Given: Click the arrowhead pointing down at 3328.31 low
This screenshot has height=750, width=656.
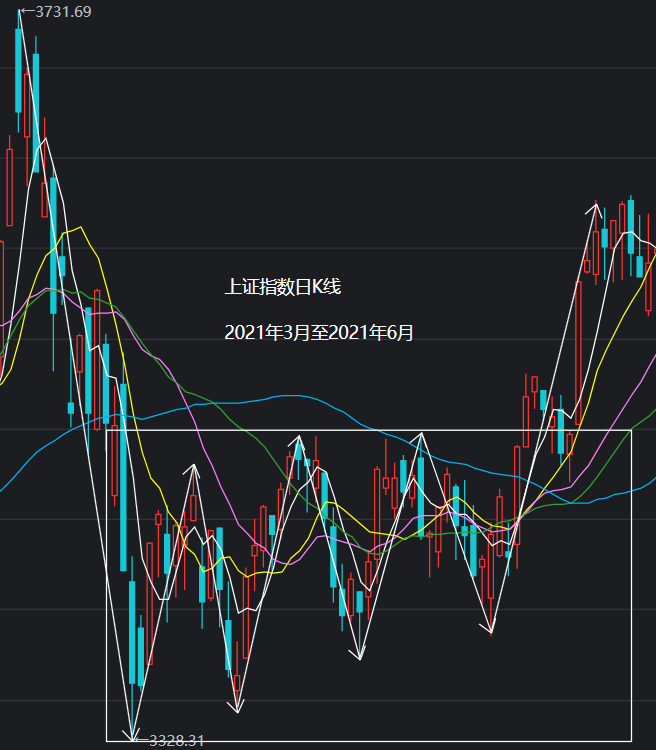Looking at the screenshot, I should [x=131, y=736].
